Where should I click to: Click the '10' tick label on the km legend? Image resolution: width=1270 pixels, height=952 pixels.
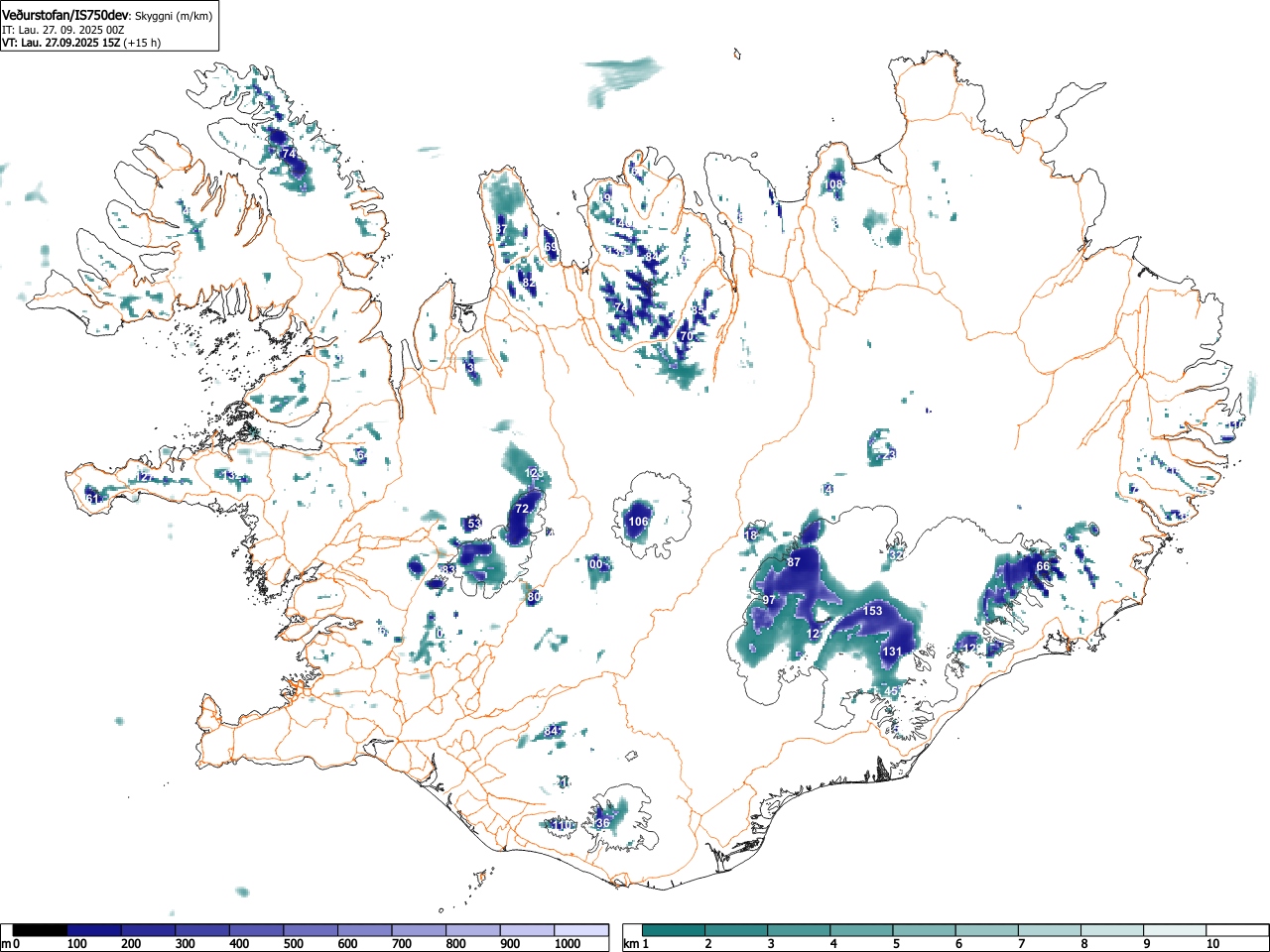(1211, 944)
